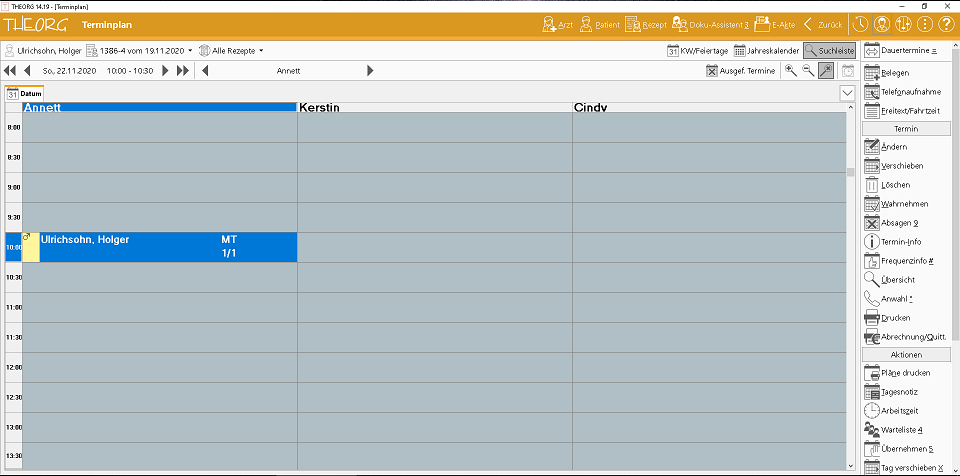This screenshot has height=476, width=960.
Task: Click the Aktionen section header
Action: click(x=906, y=355)
